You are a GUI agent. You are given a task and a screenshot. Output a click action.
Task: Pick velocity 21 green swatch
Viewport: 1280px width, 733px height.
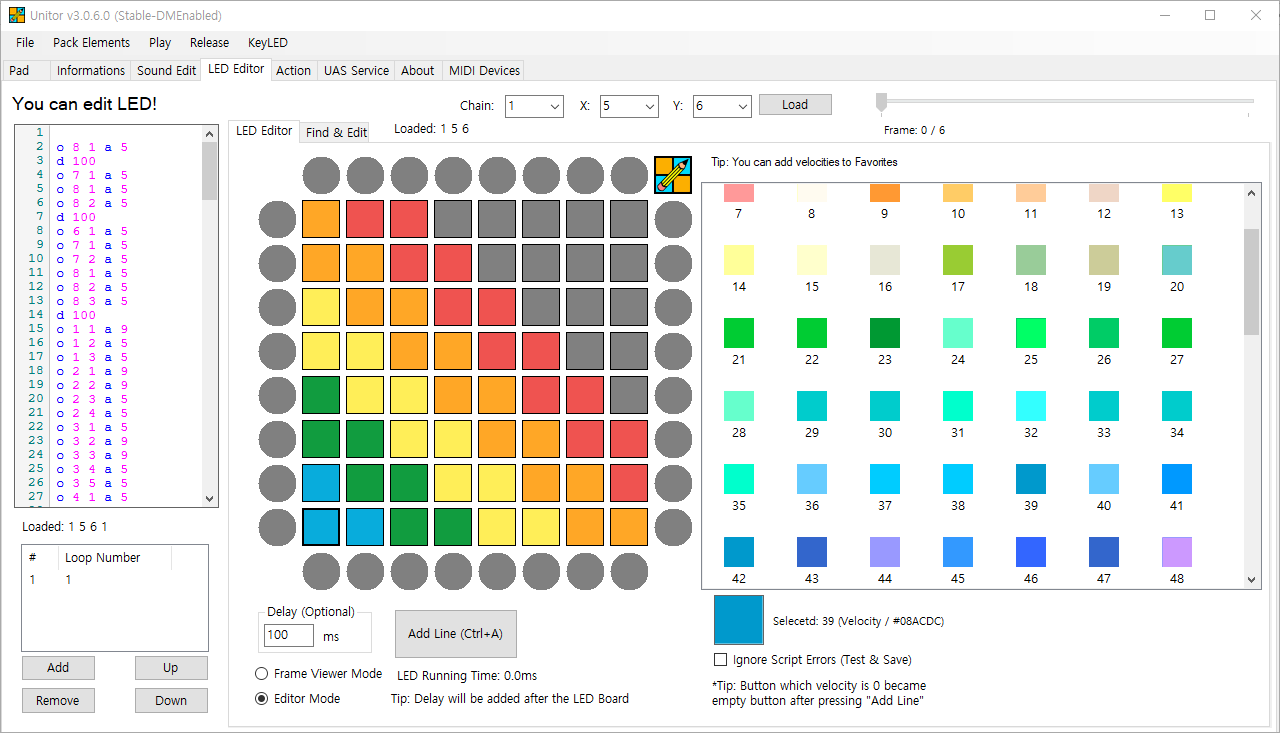click(739, 333)
